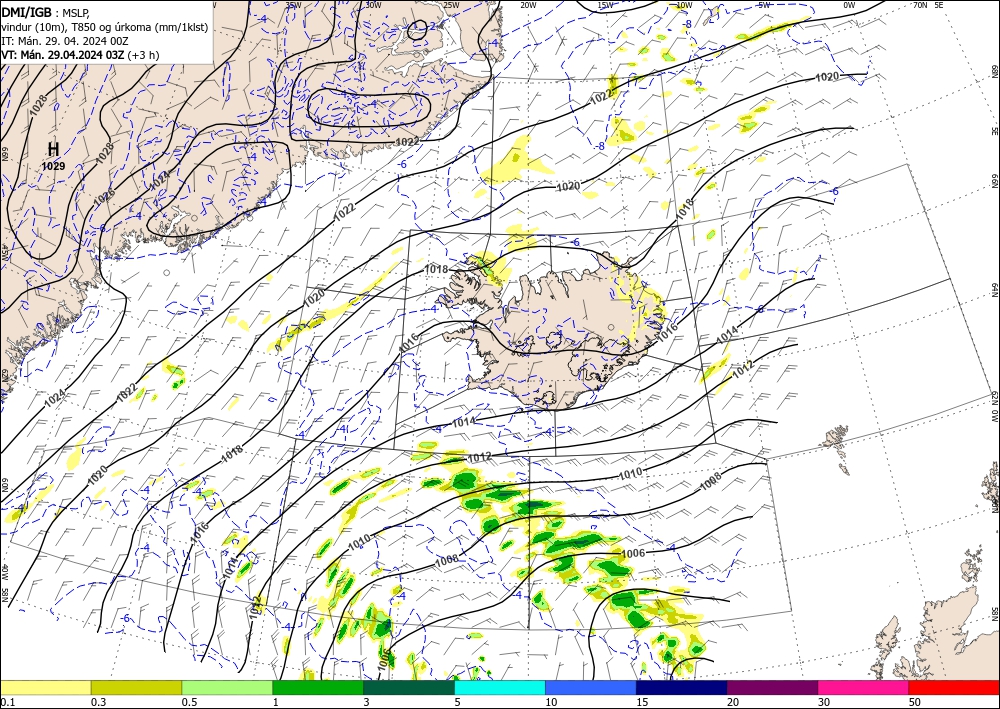Click the '1026' isobar label
Screen dimensions: 1000x709
[x=104, y=198]
